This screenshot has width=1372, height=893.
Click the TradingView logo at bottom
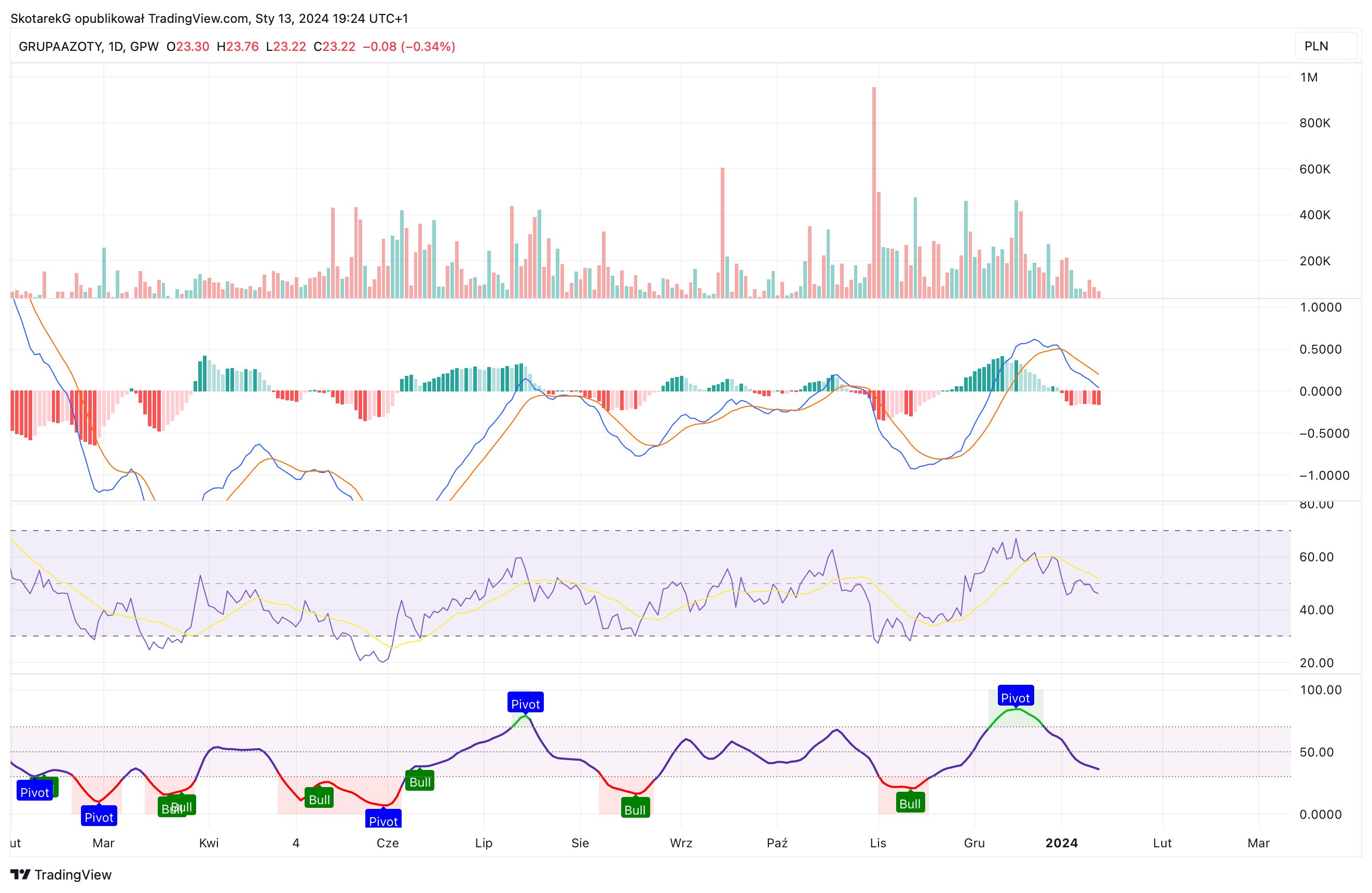pos(61,874)
